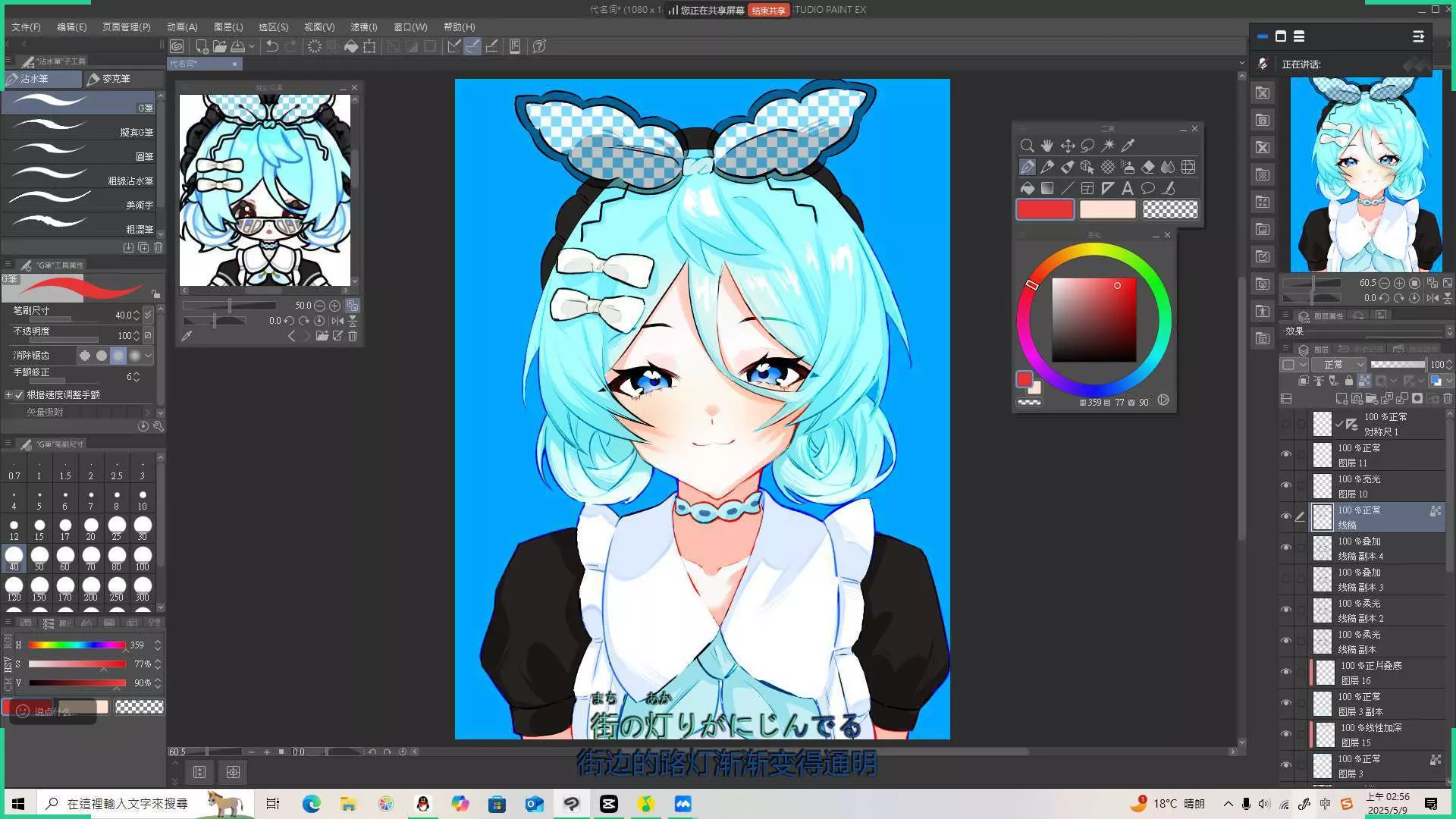
Task: Open the 图层(L) menu
Action: coord(228,27)
